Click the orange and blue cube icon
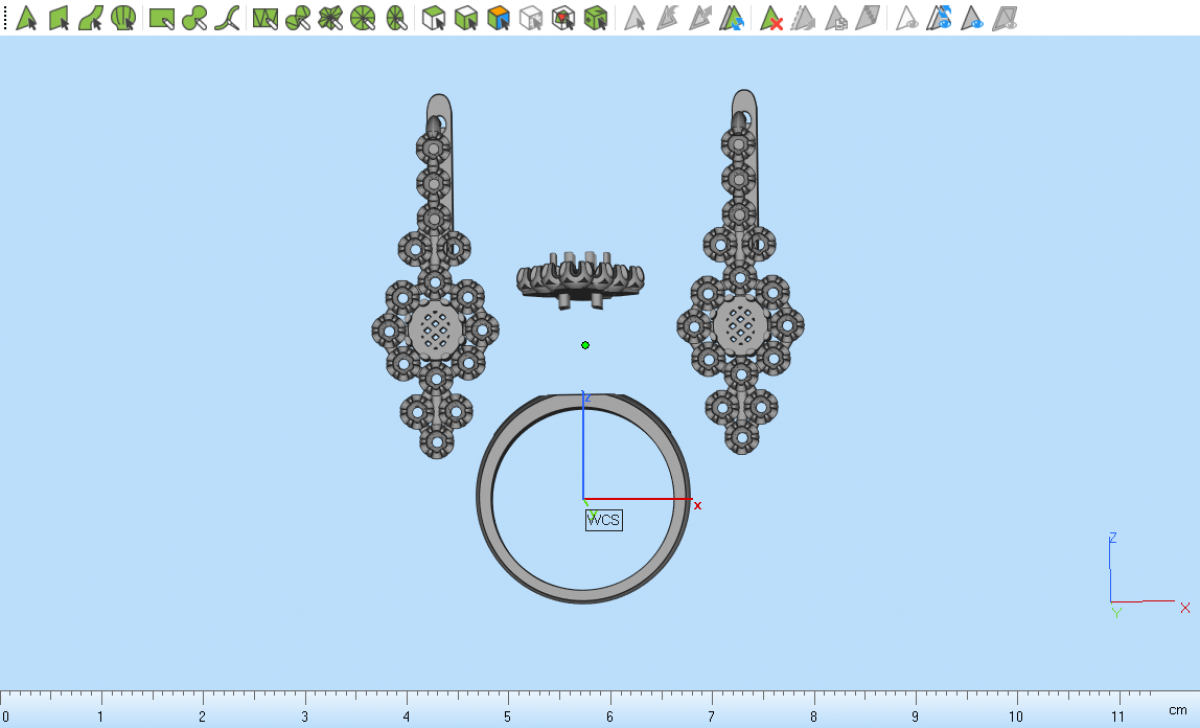 [498, 17]
